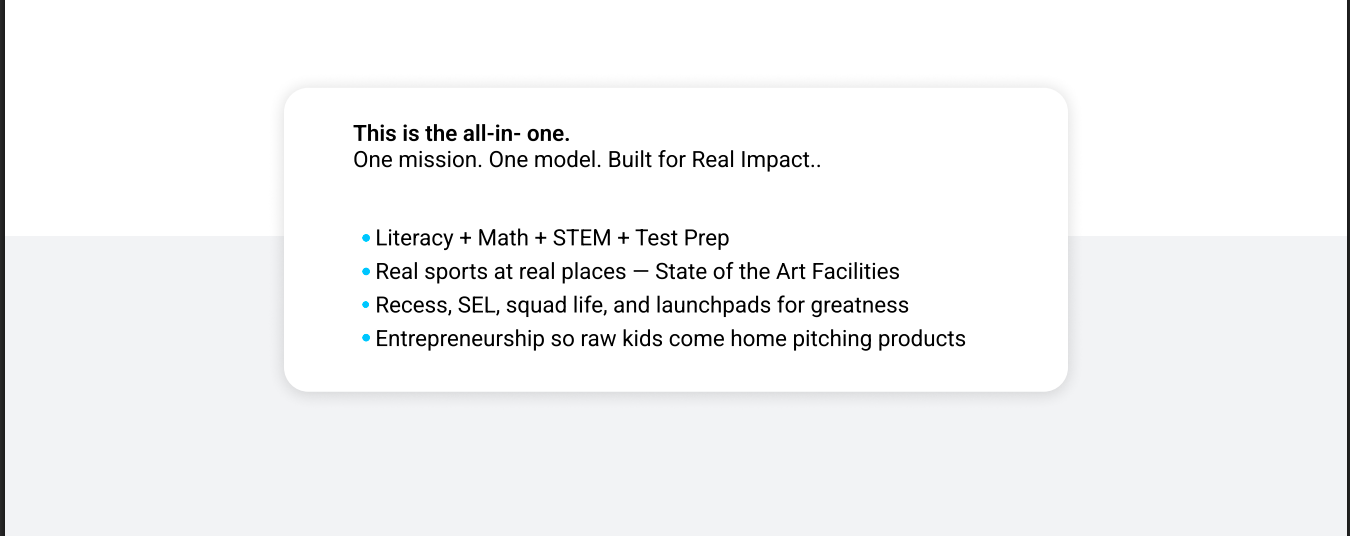Viewport: 1350px width, 536px height.
Task: Click the "Built for Real Impact.." phrase
Action: [x=714, y=160]
